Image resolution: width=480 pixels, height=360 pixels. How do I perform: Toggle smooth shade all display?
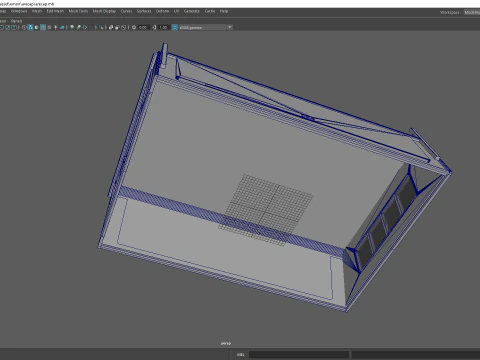tap(30, 27)
